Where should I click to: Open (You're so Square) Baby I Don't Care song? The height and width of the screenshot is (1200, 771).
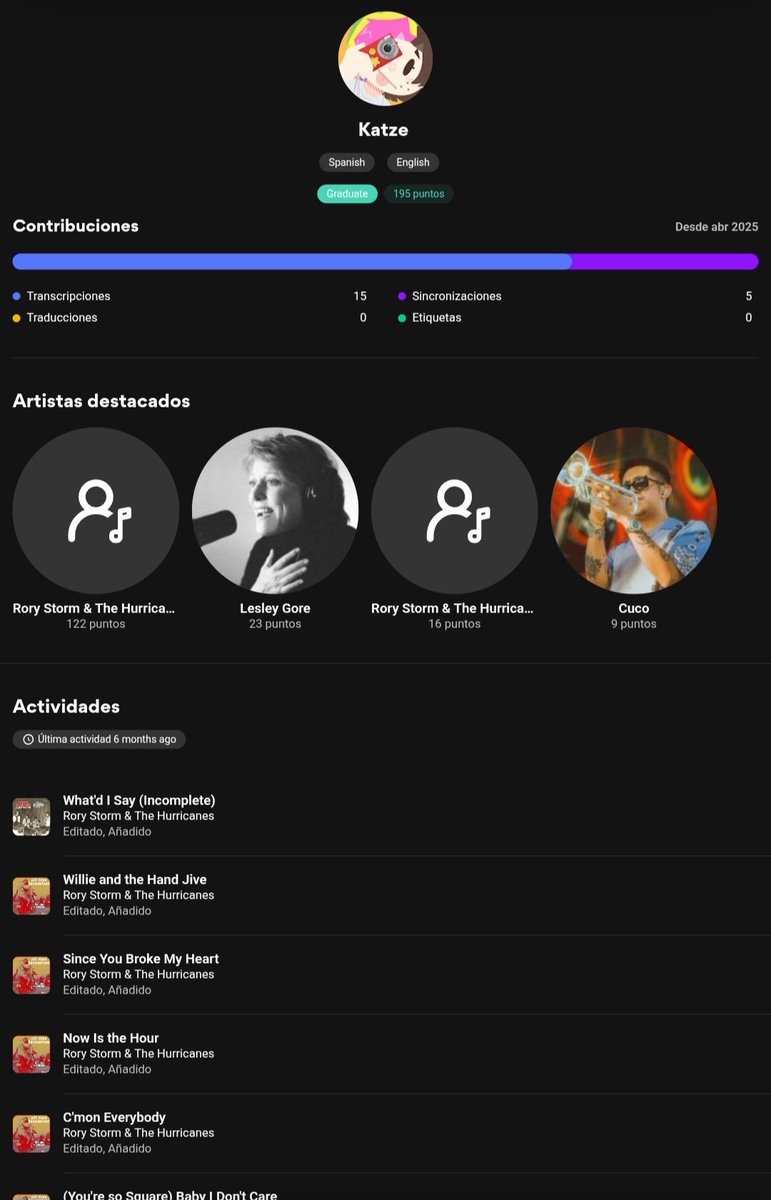170,1194
